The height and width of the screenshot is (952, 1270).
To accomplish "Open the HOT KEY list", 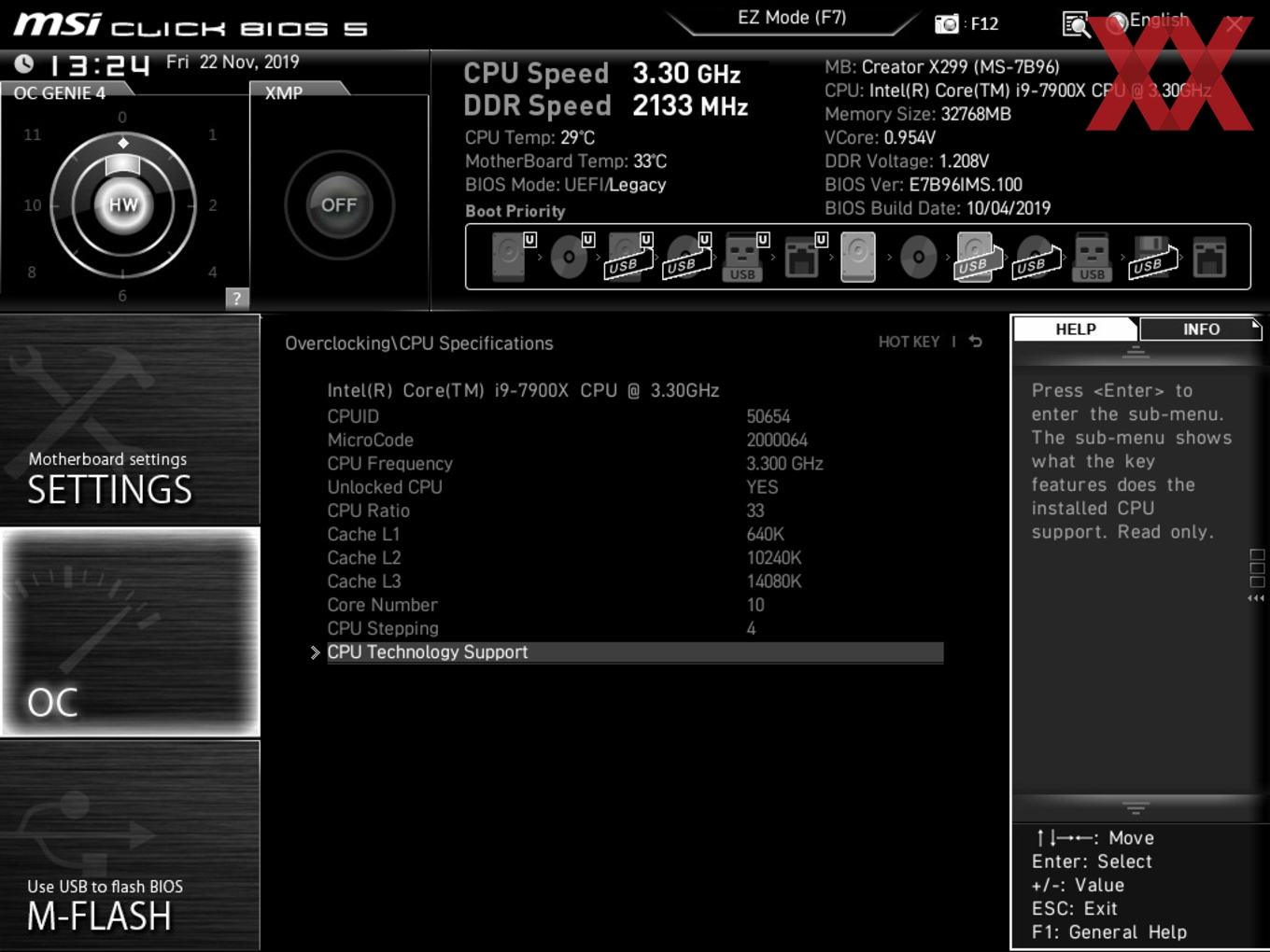I will (909, 342).
